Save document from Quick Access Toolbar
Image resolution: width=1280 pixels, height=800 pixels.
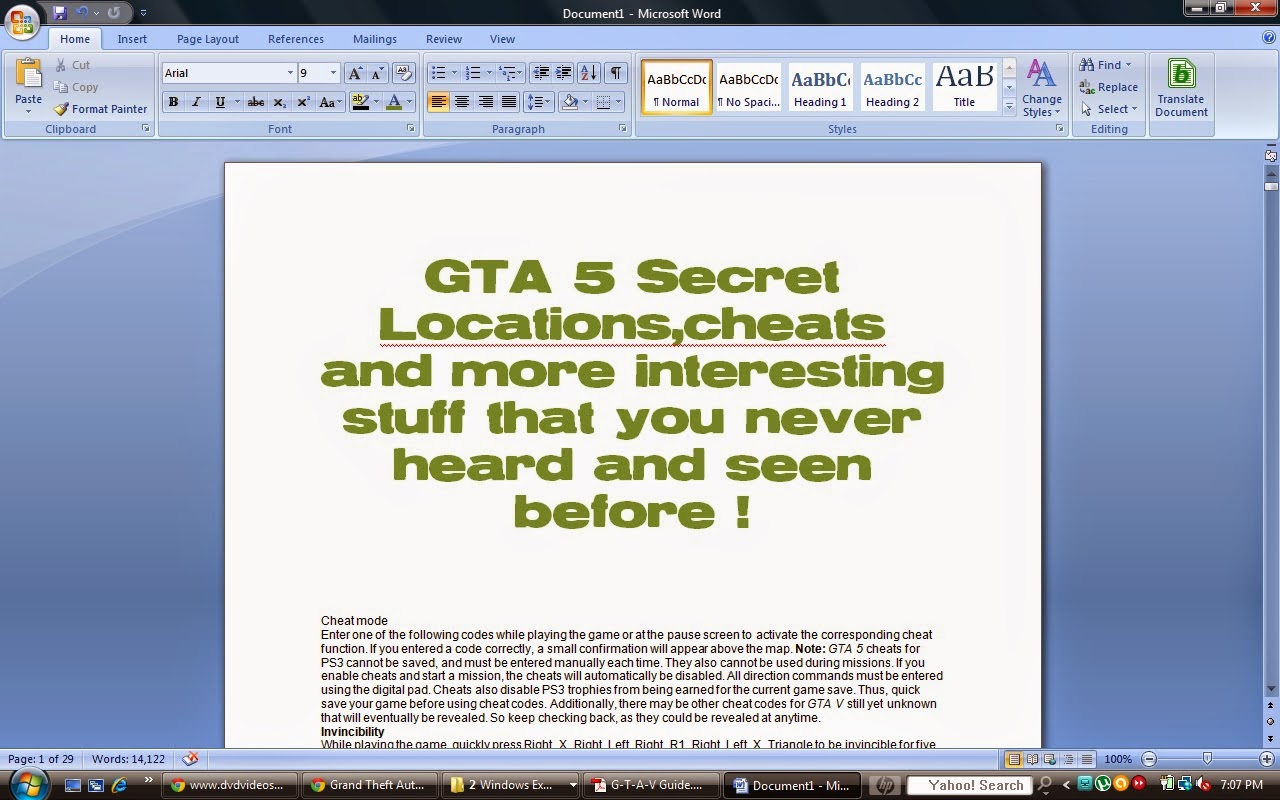(60, 13)
